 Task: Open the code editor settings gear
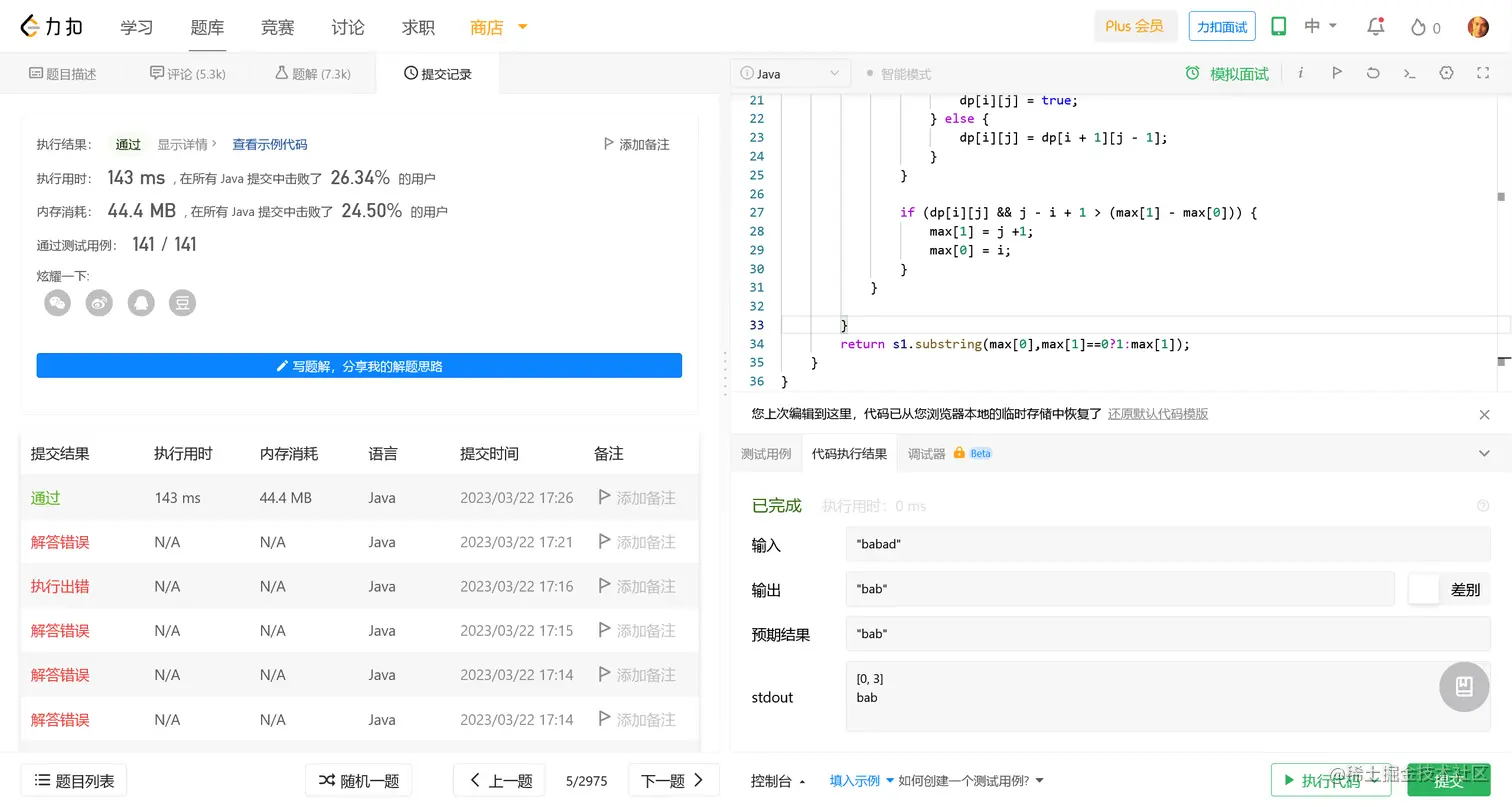point(1445,73)
